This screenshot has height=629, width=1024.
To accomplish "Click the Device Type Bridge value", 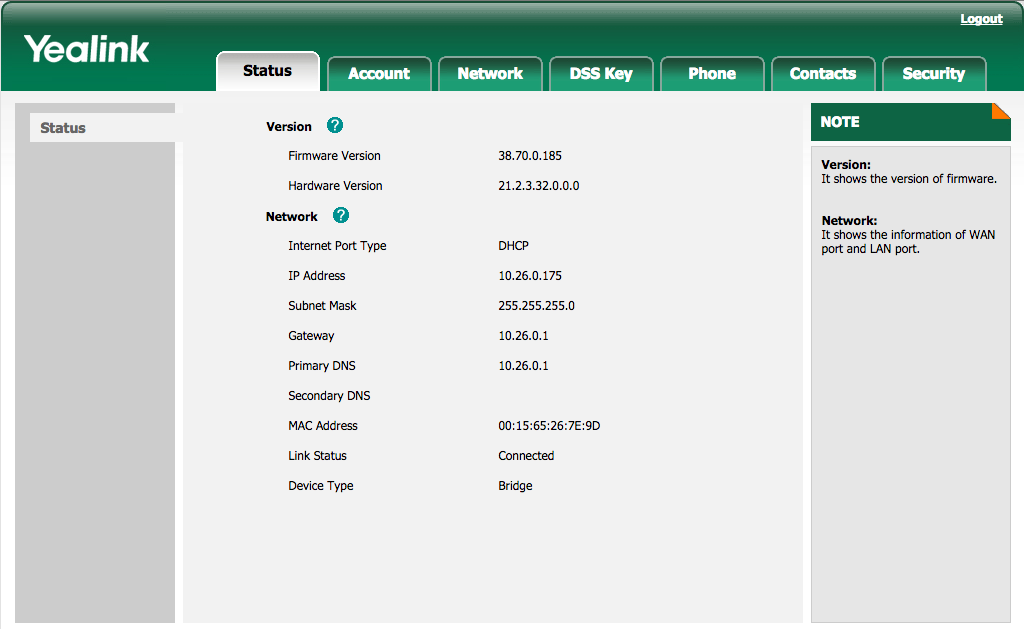I will 515,486.
